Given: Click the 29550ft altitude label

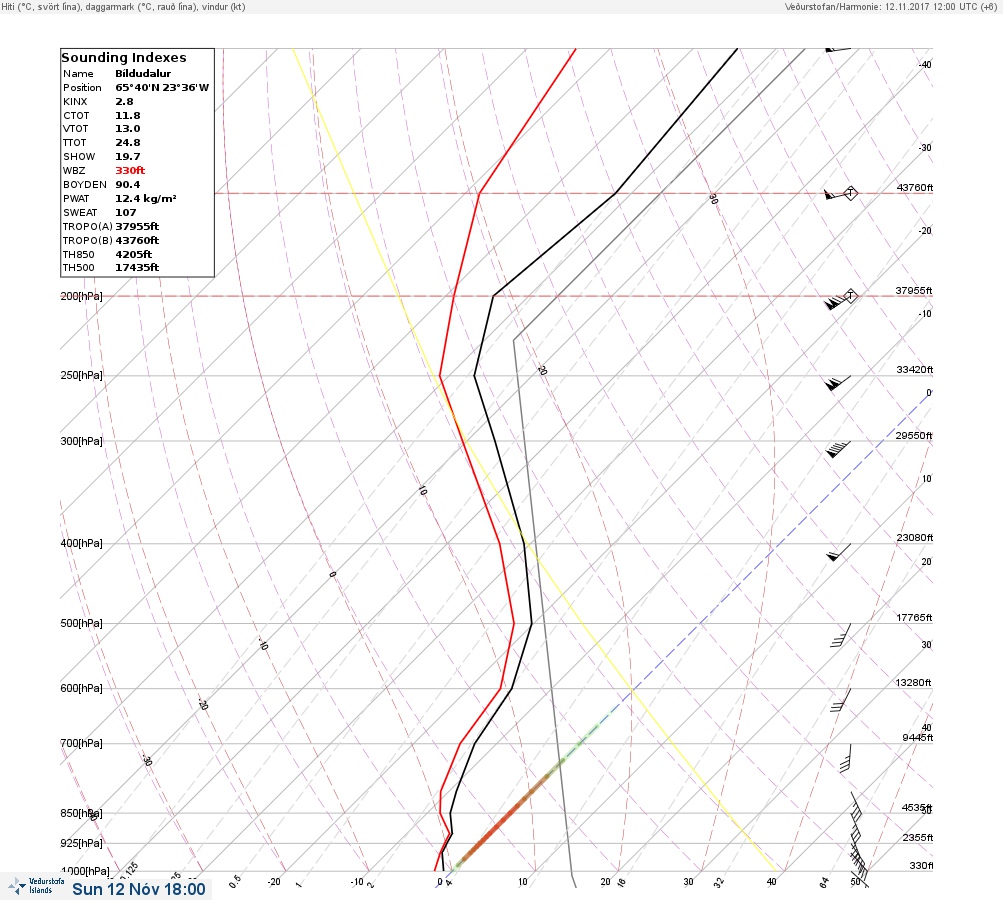Looking at the screenshot, I should [914, 436].
